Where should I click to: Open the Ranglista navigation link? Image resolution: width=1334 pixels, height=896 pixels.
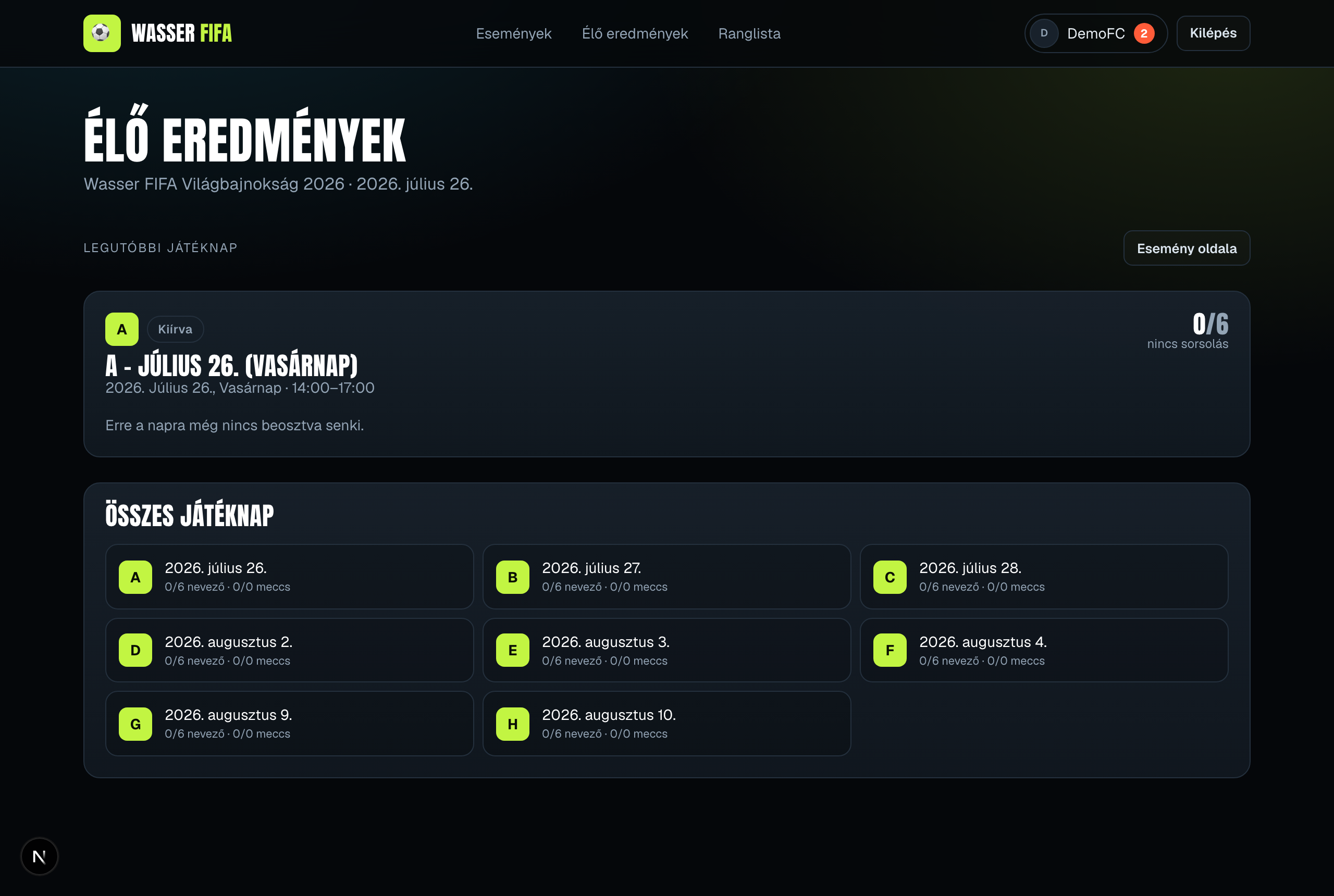coord(749,33)
